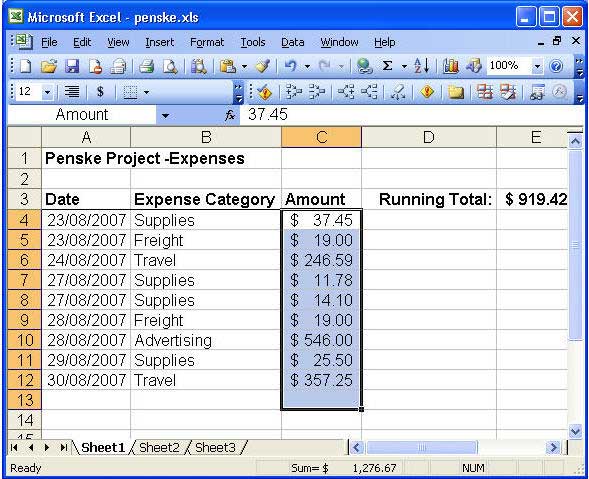
Task: Click the Undo arrow icon
Action: tap(290, 66)
